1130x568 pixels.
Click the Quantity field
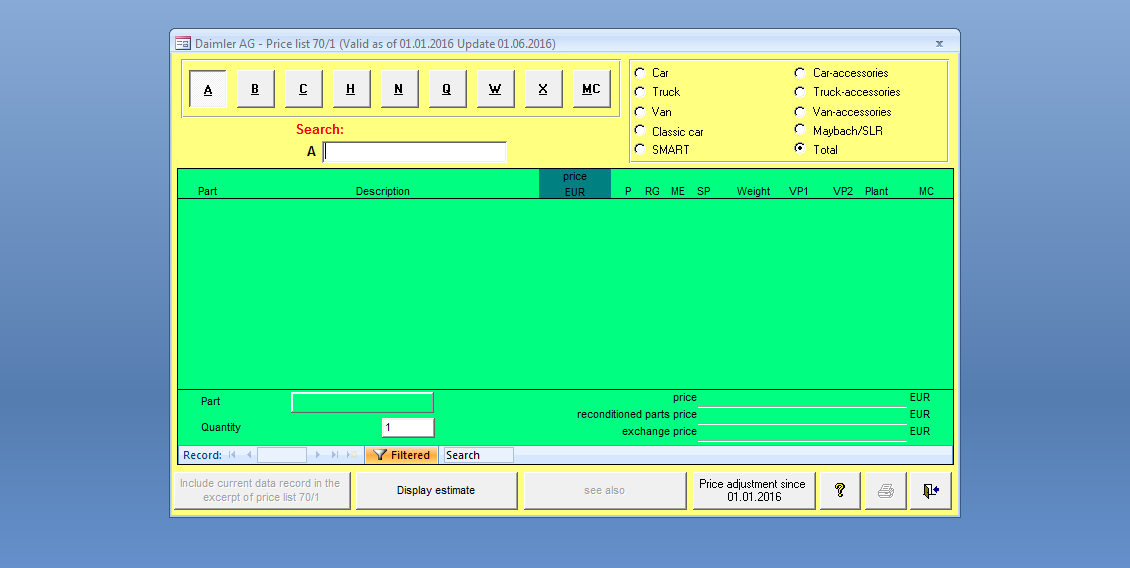408,427
